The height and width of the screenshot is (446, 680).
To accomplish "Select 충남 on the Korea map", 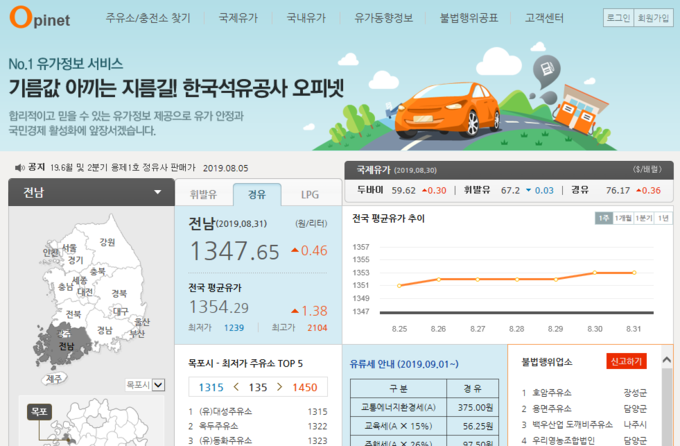I will tap(66, 287).
